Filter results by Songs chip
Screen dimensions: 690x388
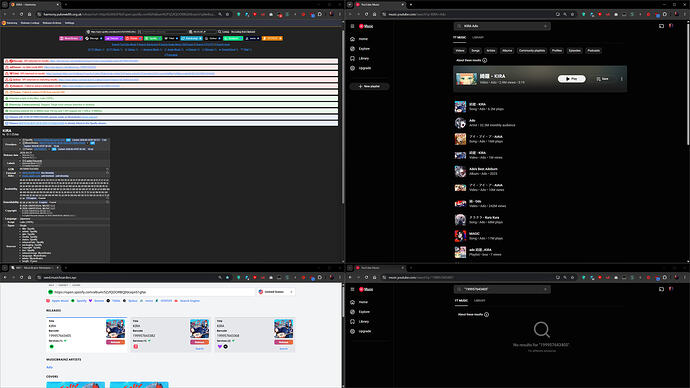pos(475,51)
